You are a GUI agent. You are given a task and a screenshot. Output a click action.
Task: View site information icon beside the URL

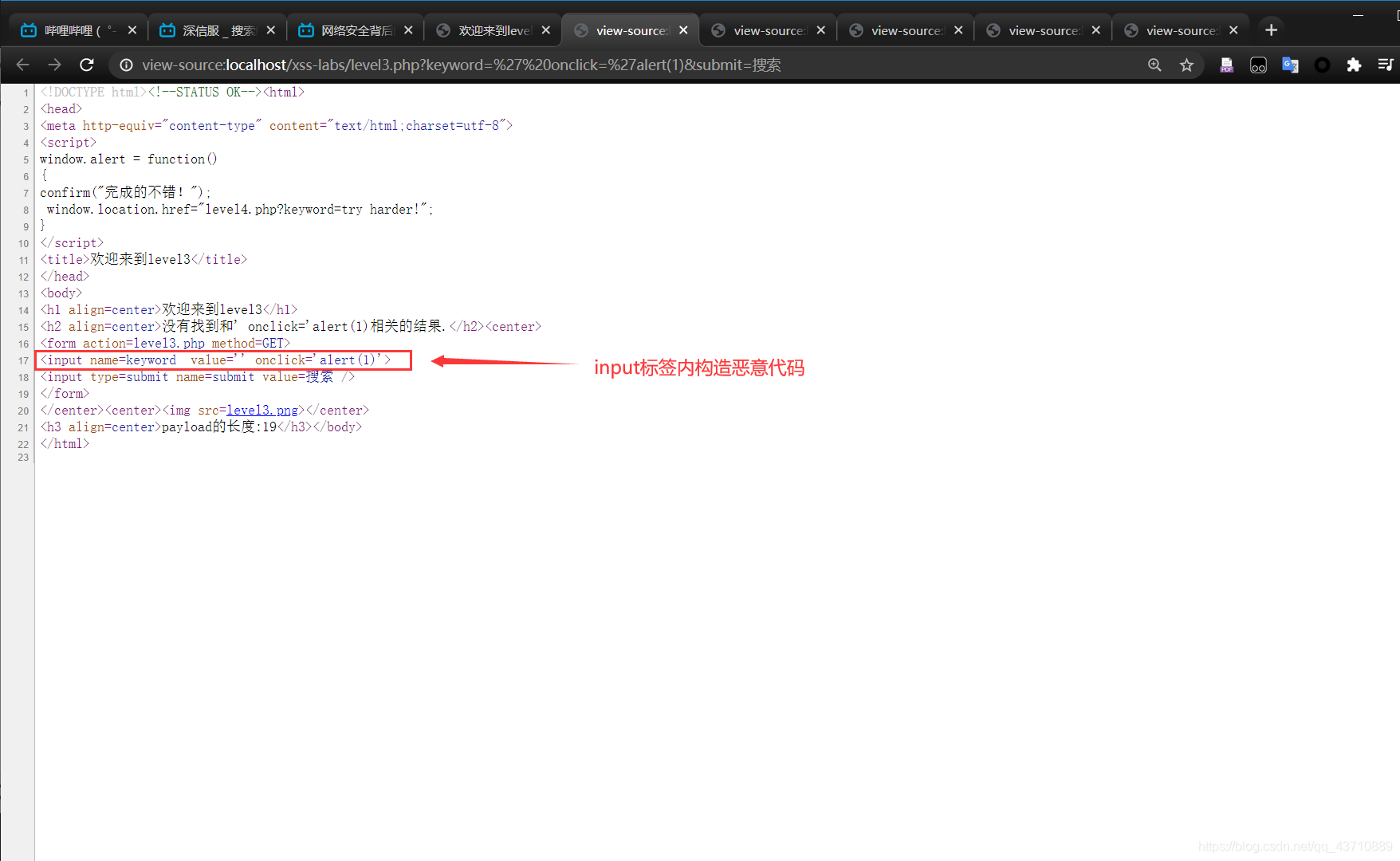(x=126, y=65)
